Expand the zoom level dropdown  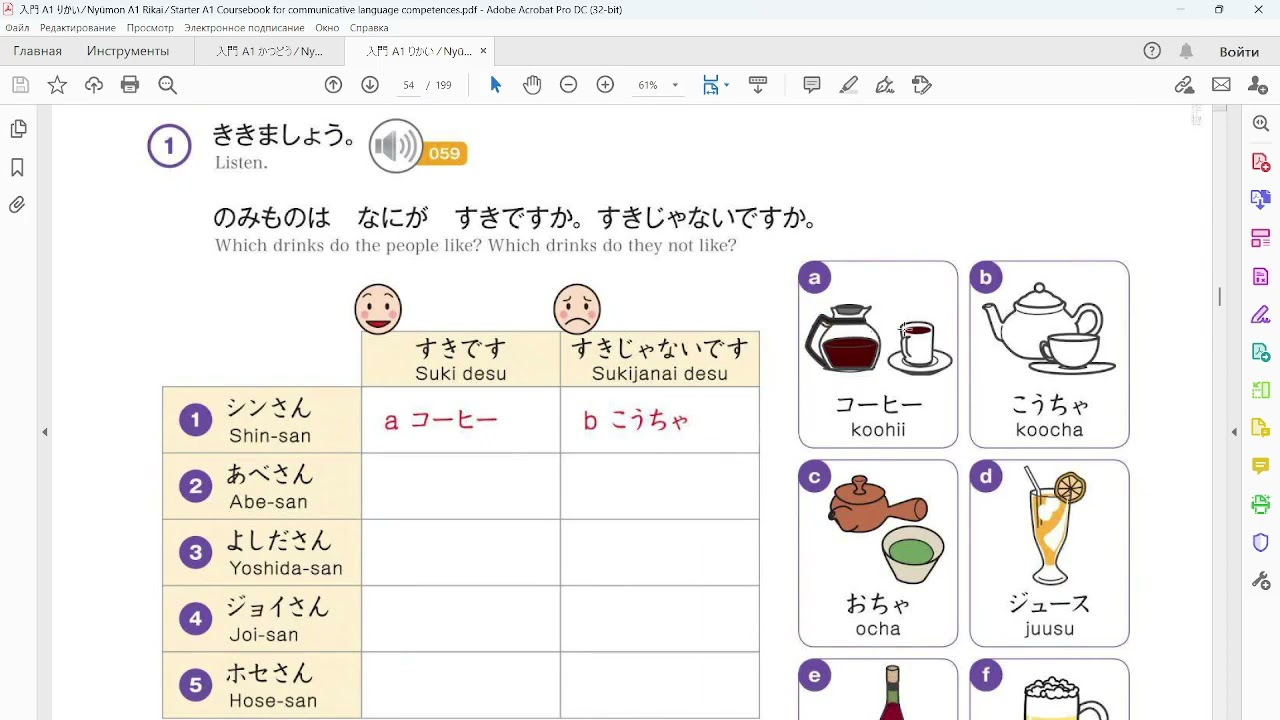[x=675, y=85]
